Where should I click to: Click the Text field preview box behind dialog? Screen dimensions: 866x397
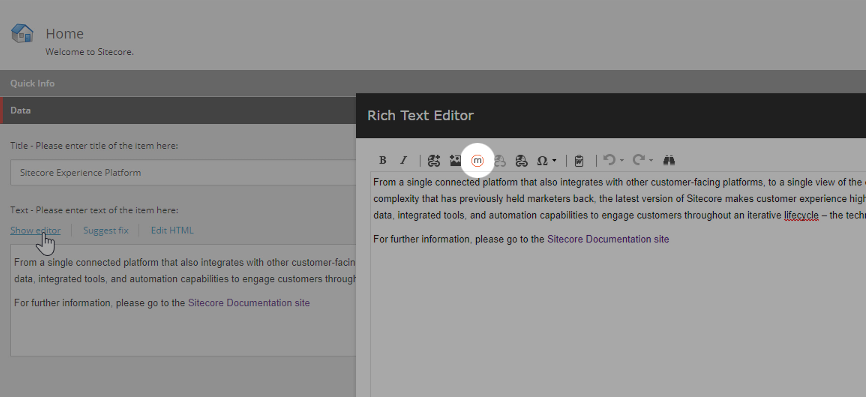click(183, 300)
